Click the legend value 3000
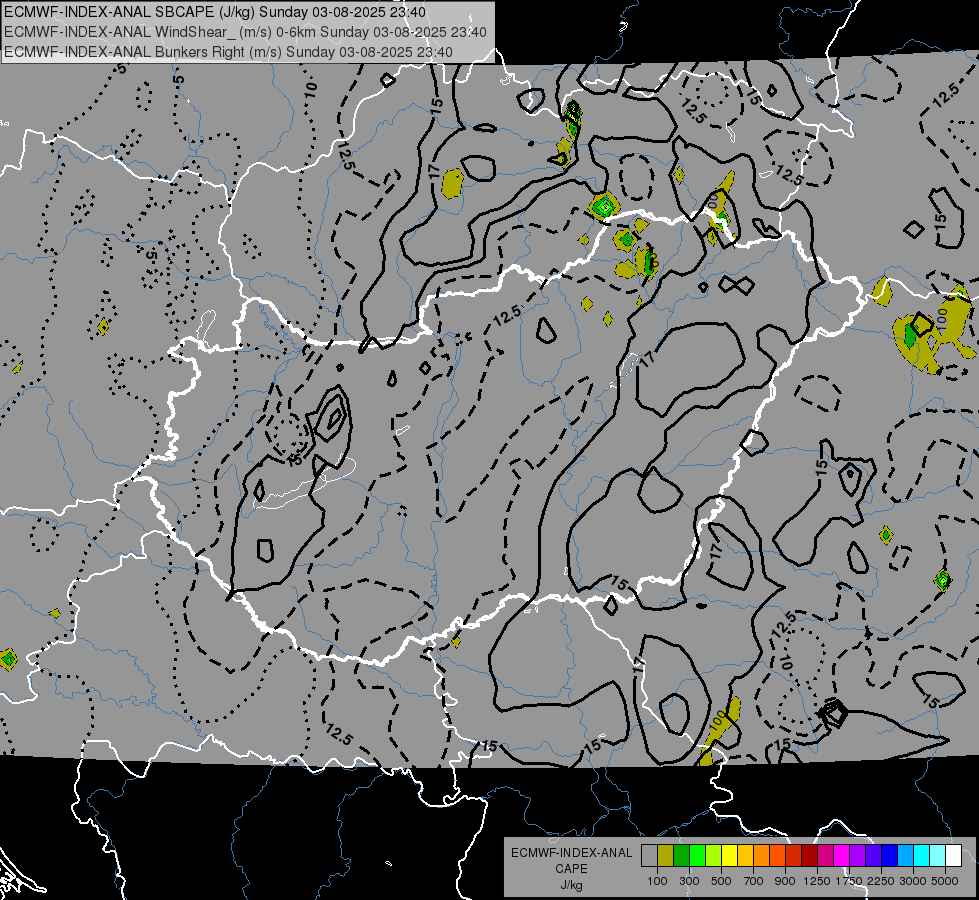Viewport: 979px width, 900px height. tap(913, 881)
